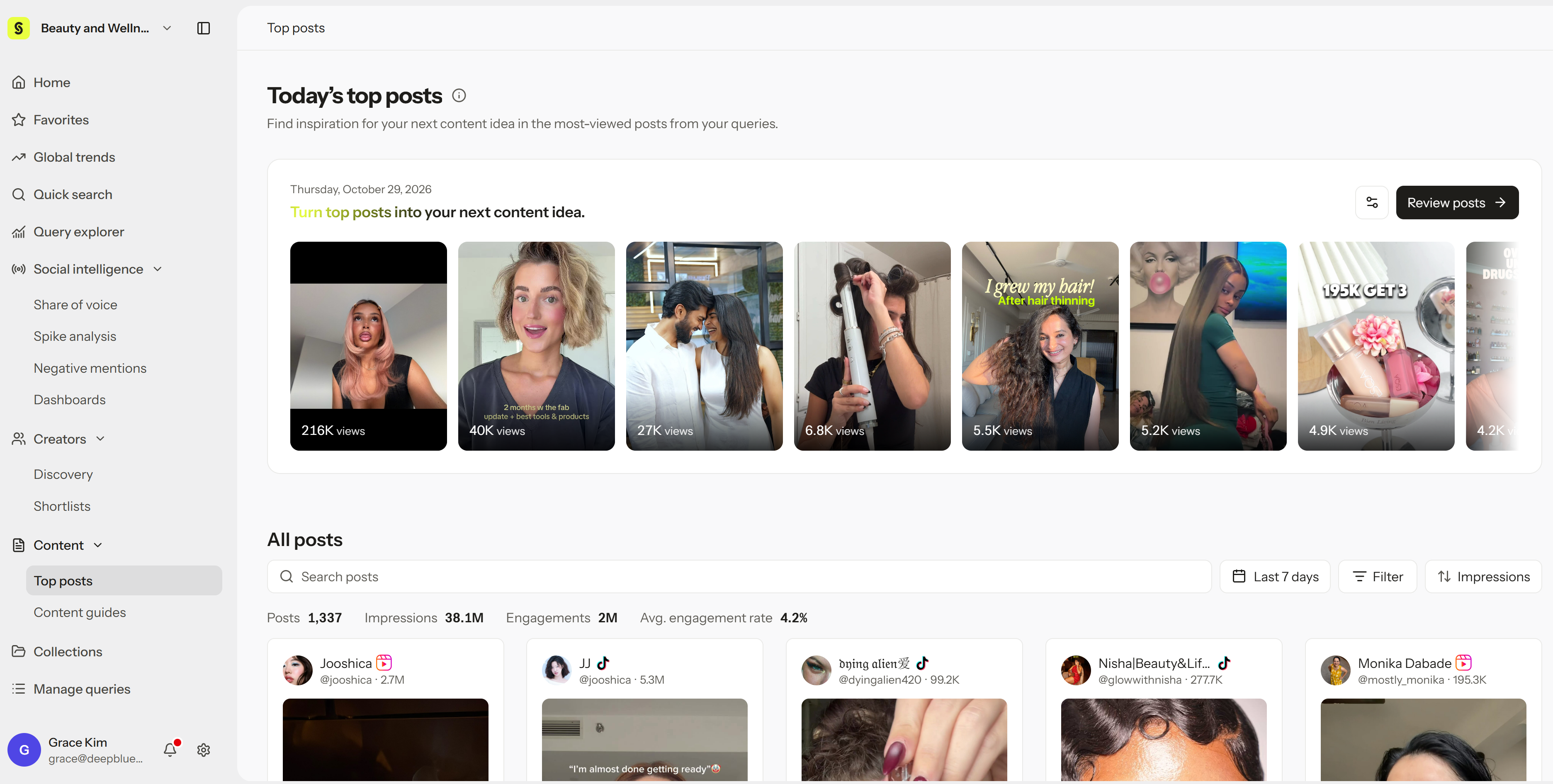Click the Global trends arrow icon

coord(19,157)
